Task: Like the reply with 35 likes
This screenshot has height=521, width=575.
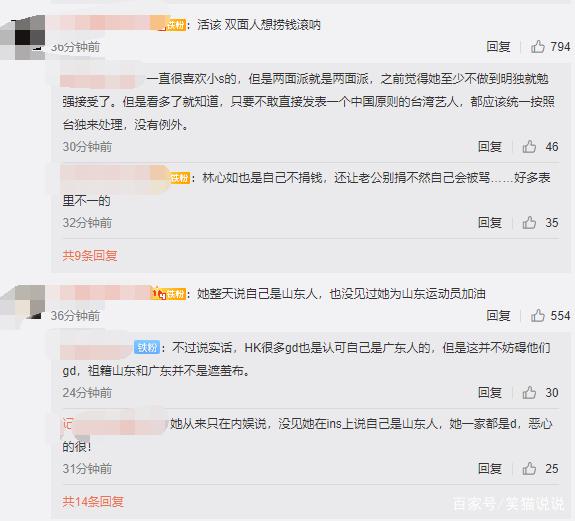Action: (x=529, y=223)
